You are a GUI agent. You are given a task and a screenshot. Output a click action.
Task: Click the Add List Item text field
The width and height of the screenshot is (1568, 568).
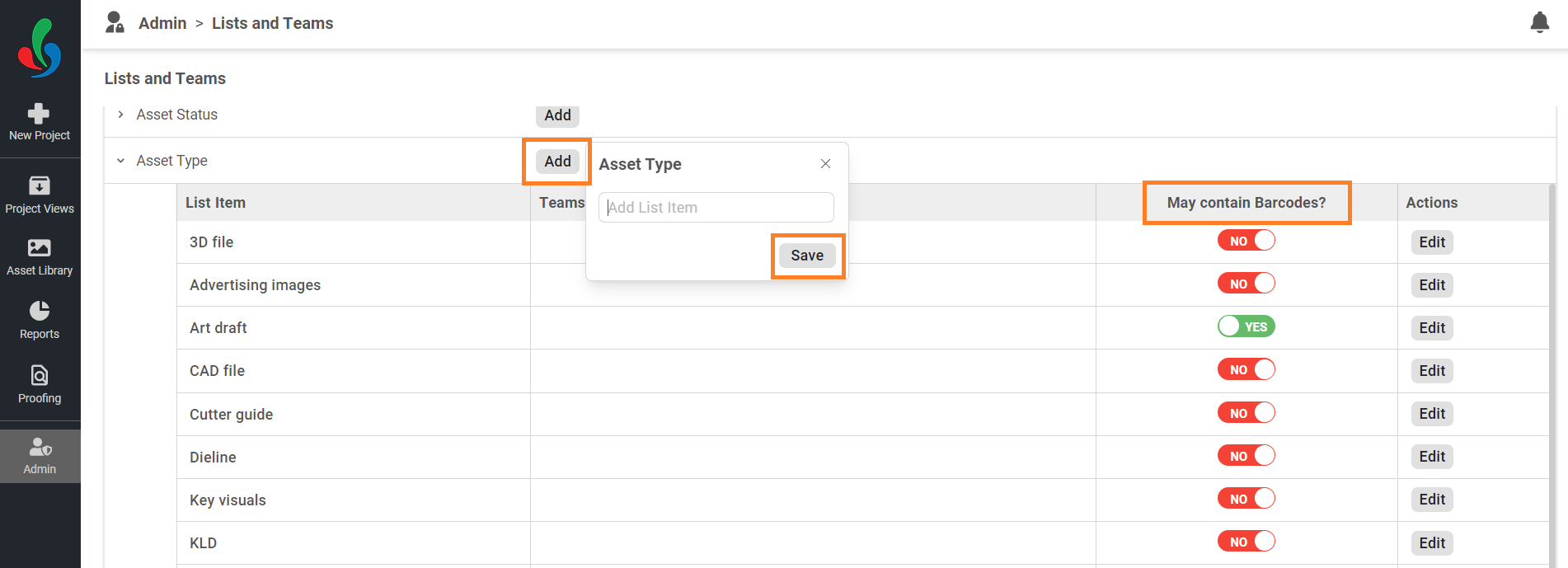click(716, 208)
